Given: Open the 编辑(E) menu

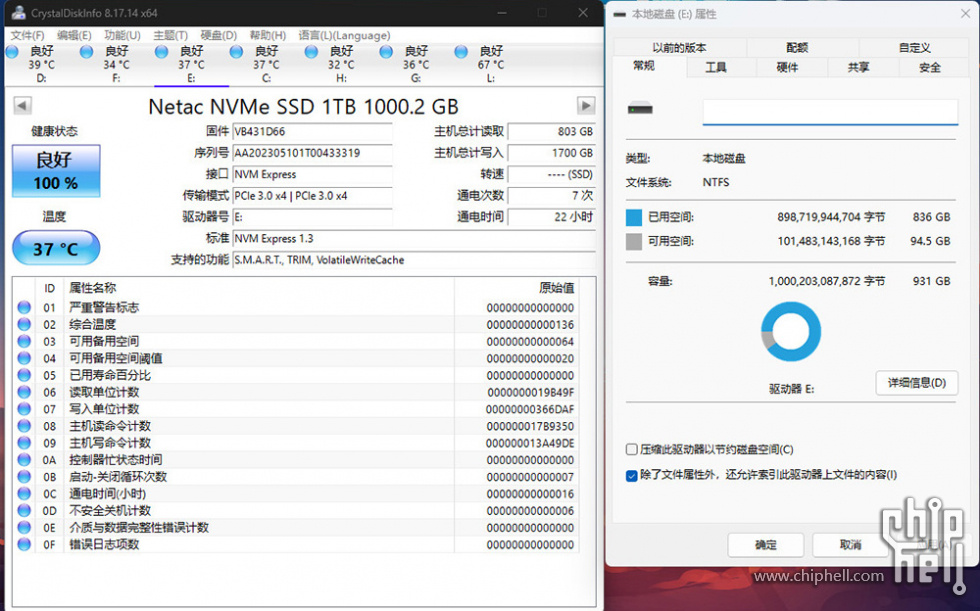Looking at the screenshot, I should pos(74,35).
